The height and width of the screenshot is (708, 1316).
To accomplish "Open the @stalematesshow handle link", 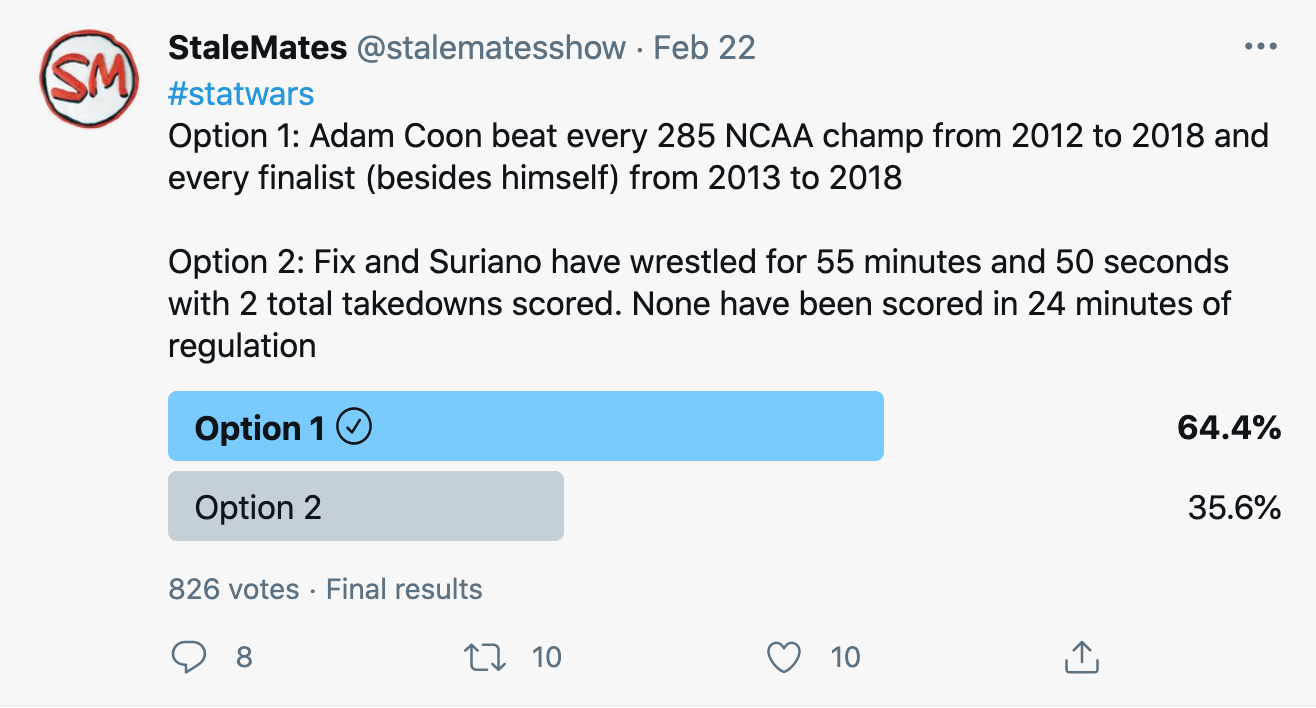I will (491, 47).
